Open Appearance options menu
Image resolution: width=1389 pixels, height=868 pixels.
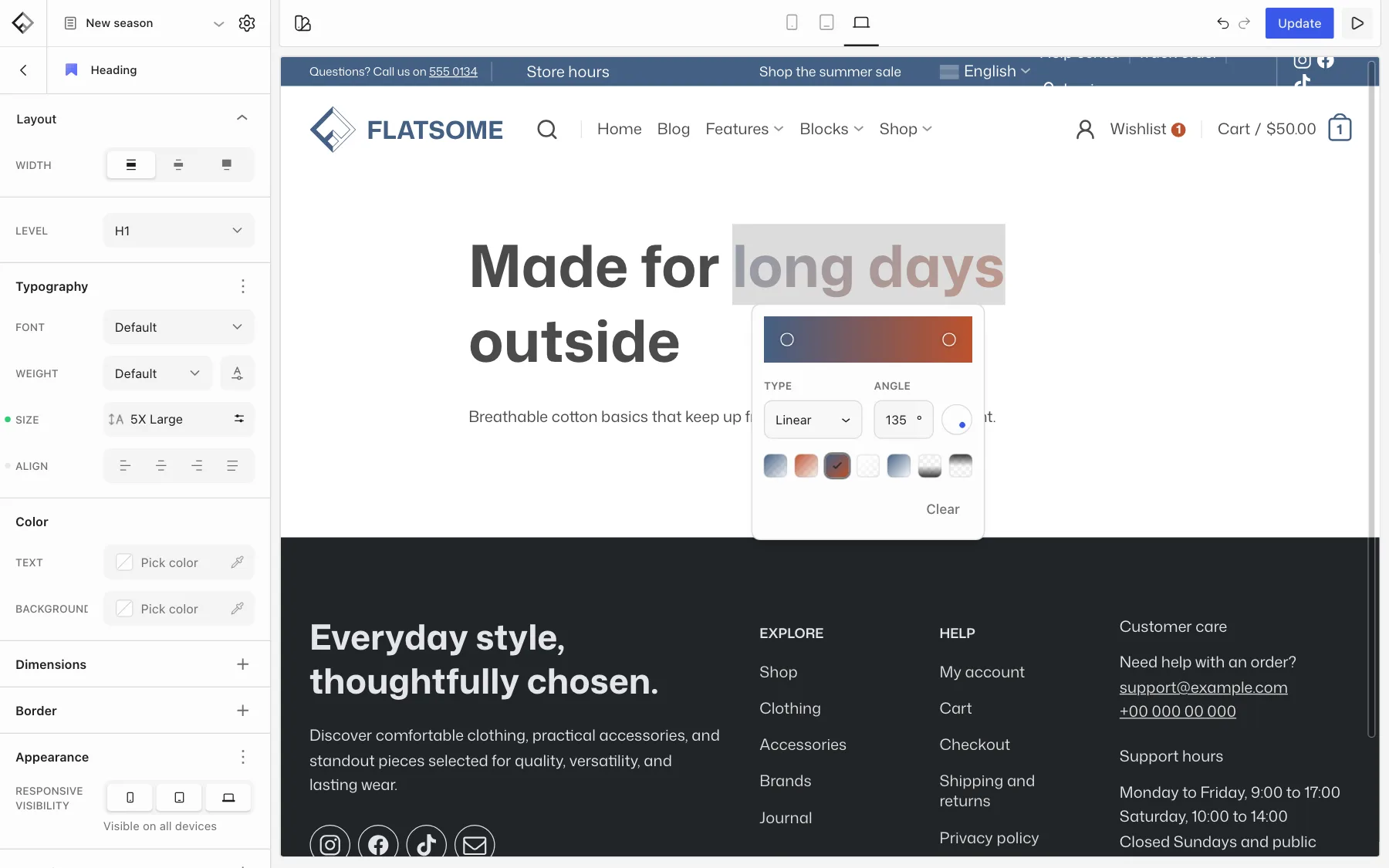243,757
